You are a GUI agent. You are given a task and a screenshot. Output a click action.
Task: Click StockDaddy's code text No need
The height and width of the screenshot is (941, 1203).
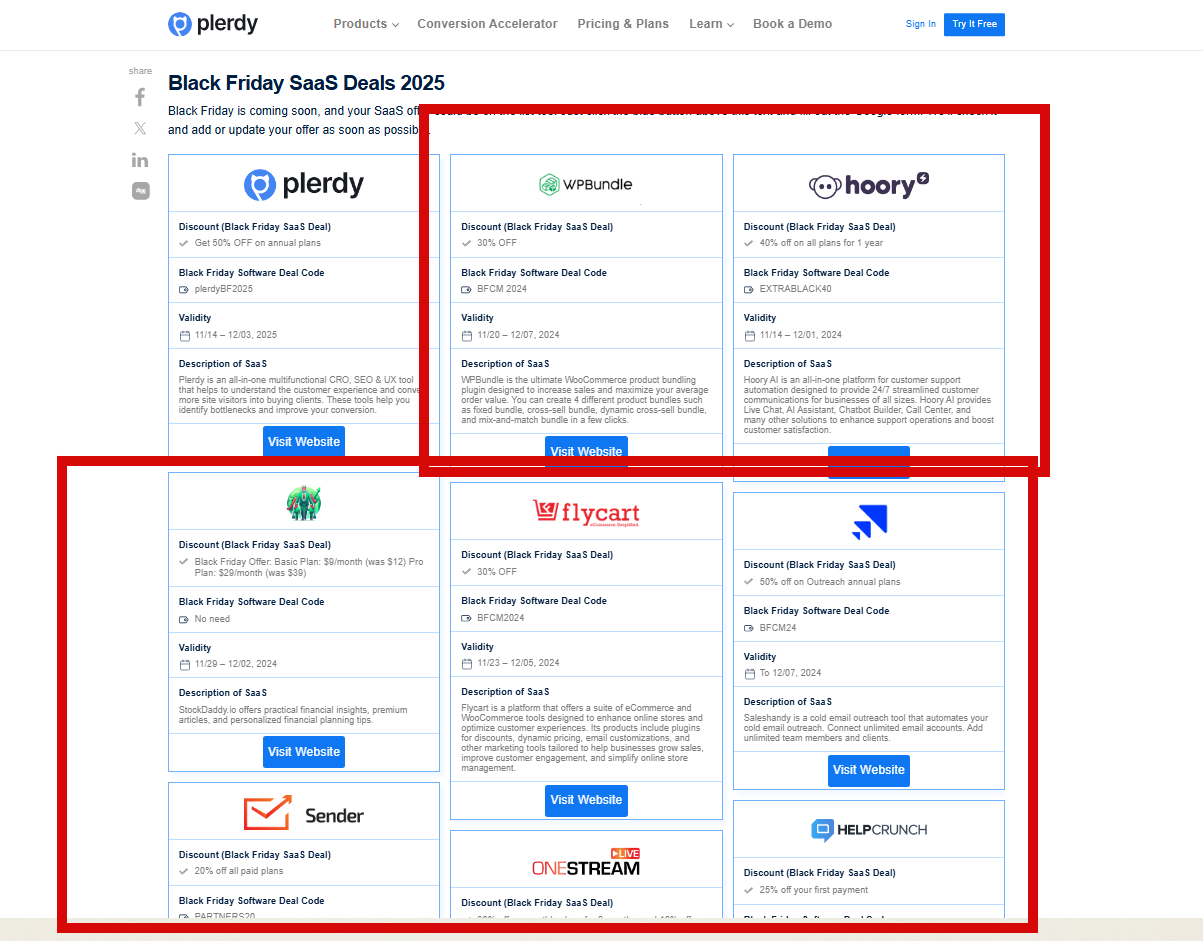click(x=212, y=619)
